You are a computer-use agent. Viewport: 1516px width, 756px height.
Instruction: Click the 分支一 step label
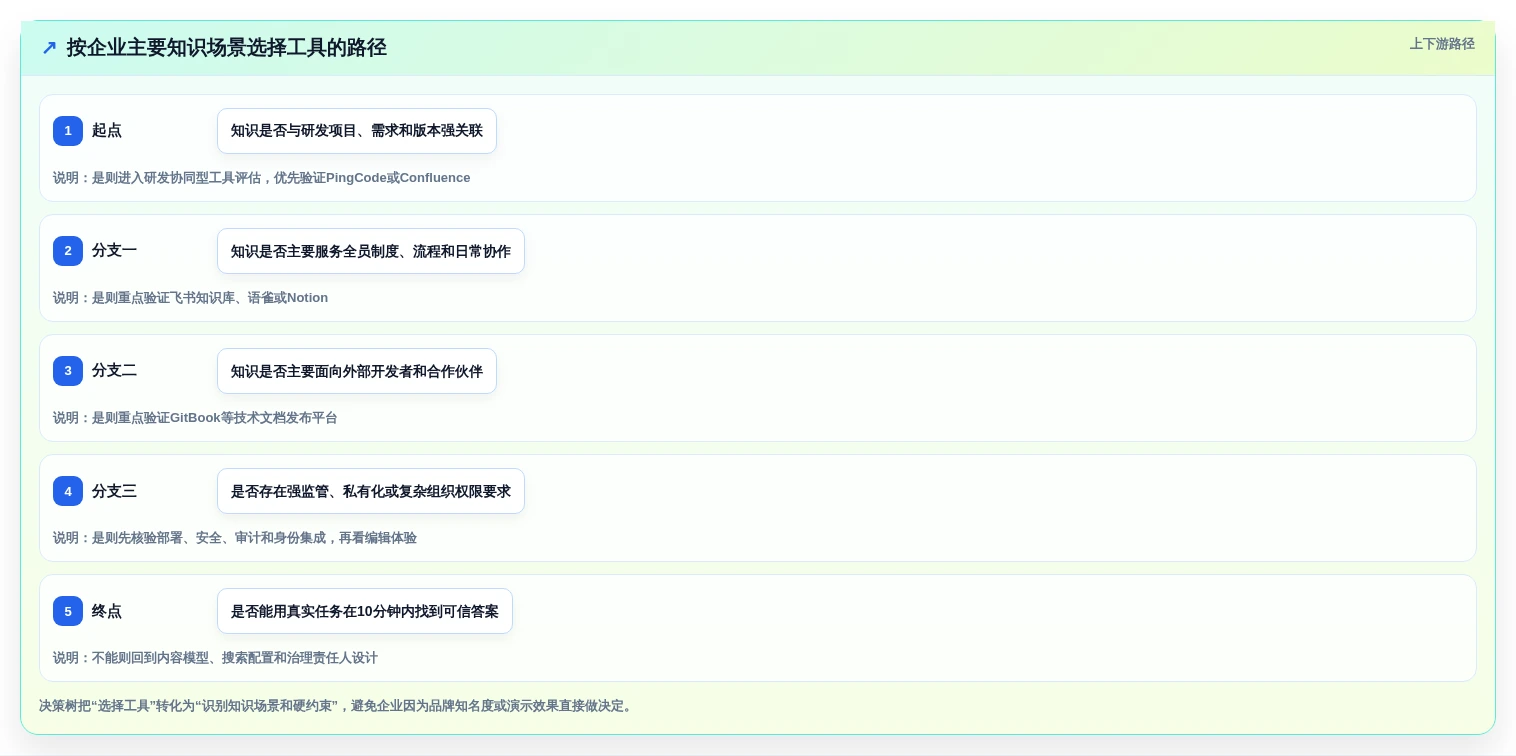point(114,251)
